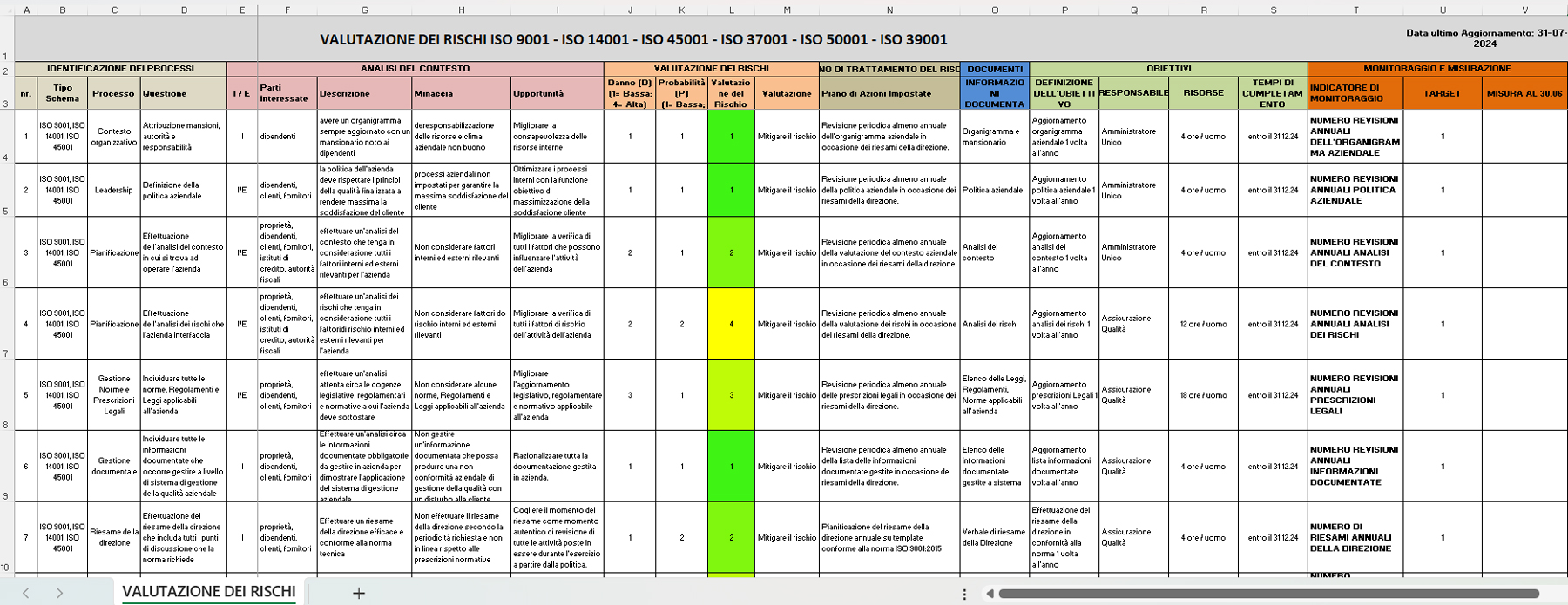Screen dimensions: 1568x605
Task: Select the blue DOCUMENTI header cell
Action: tap(995, 69)
